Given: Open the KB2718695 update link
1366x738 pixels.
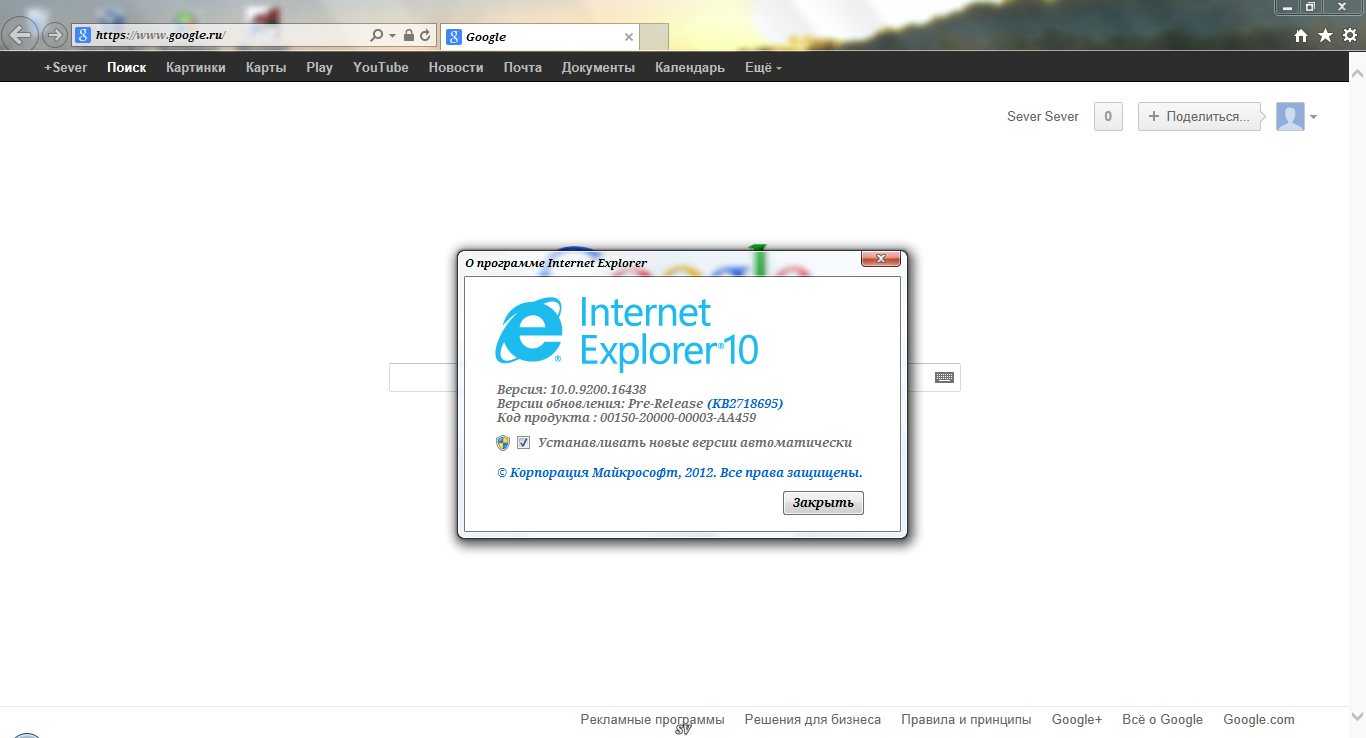Looking at the screenshot, I should pyautogui.click(x=745, y=403).
